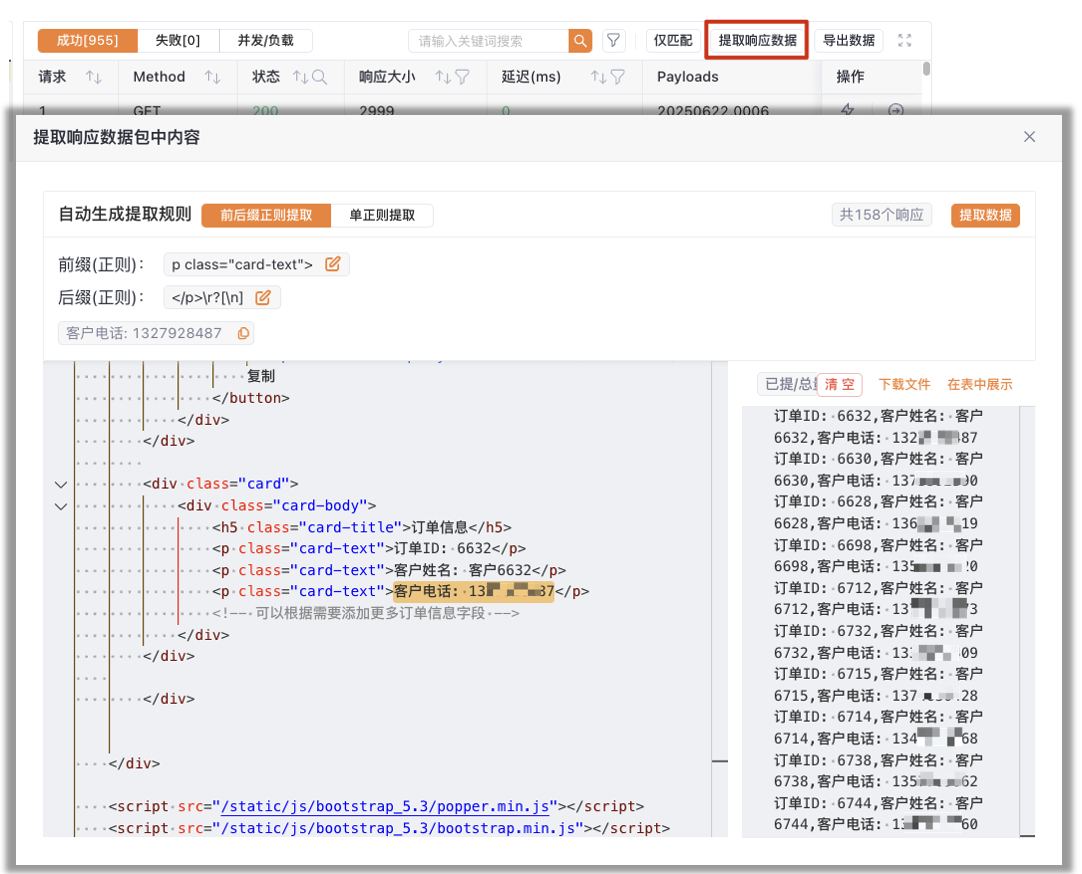Click the 在表中展示 link
This screenshot has height=874, width=1082.
tap(979, 384)
